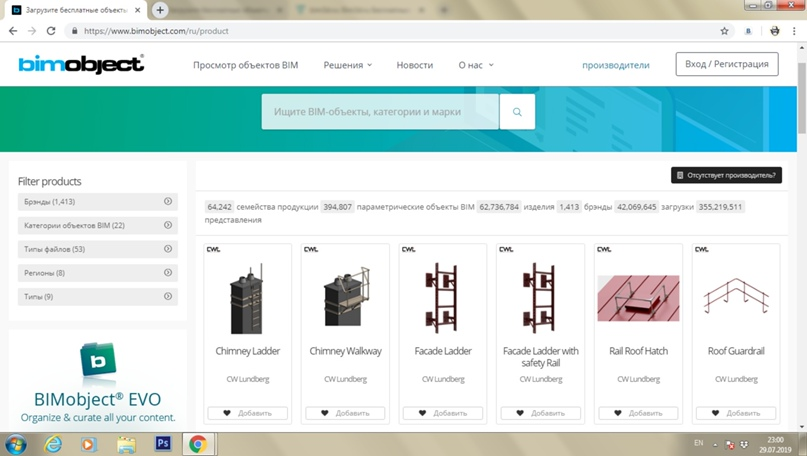Viewport: 807px width, 456px height.
Task: Click CW Lundberg under Chimney Walkway
Action: point(345,379)
